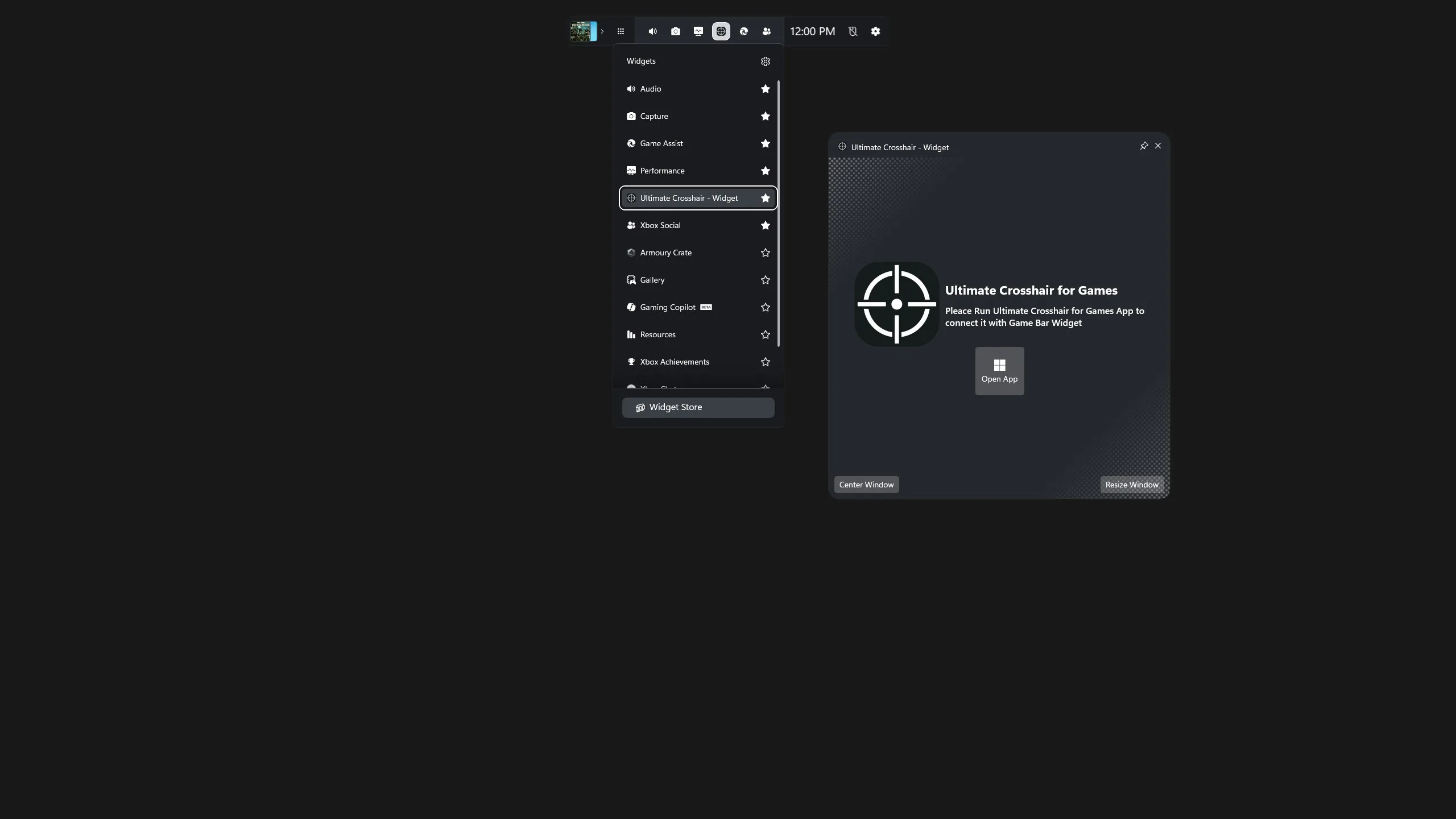Open the Audio widget from the top bar

coord(652,31)
